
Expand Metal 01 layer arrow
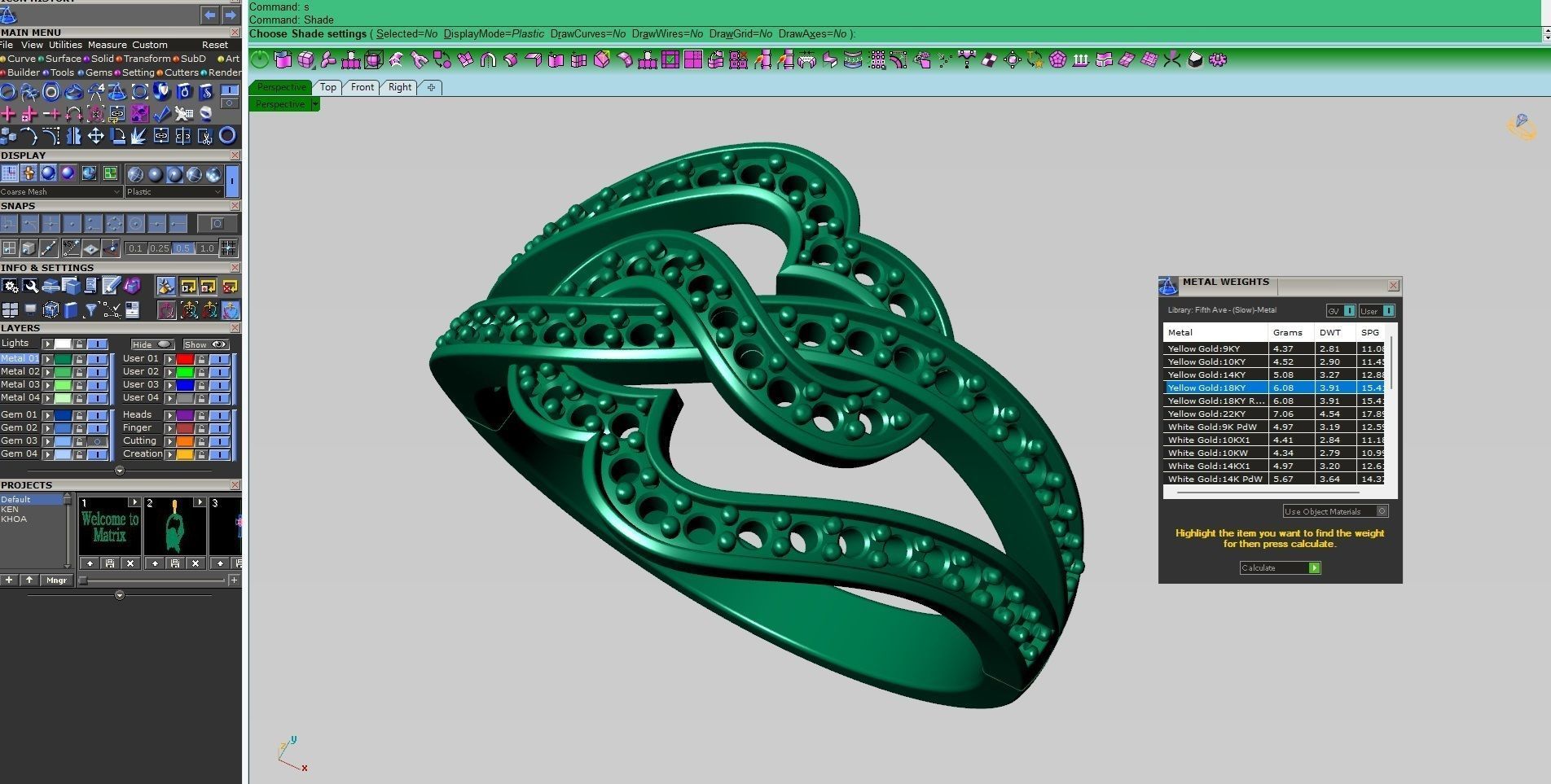48,358
